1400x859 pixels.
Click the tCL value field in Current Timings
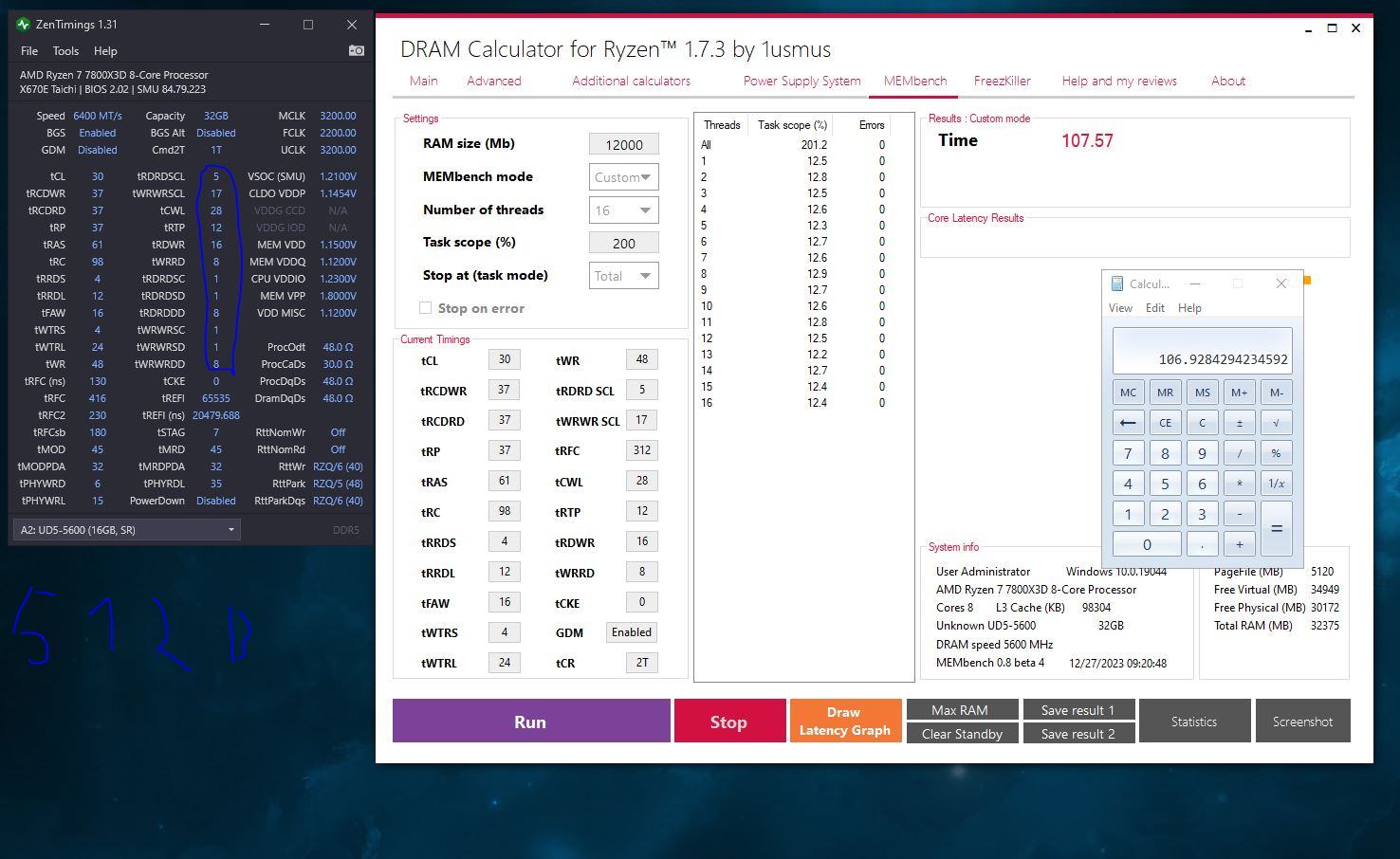pos(505,359)
